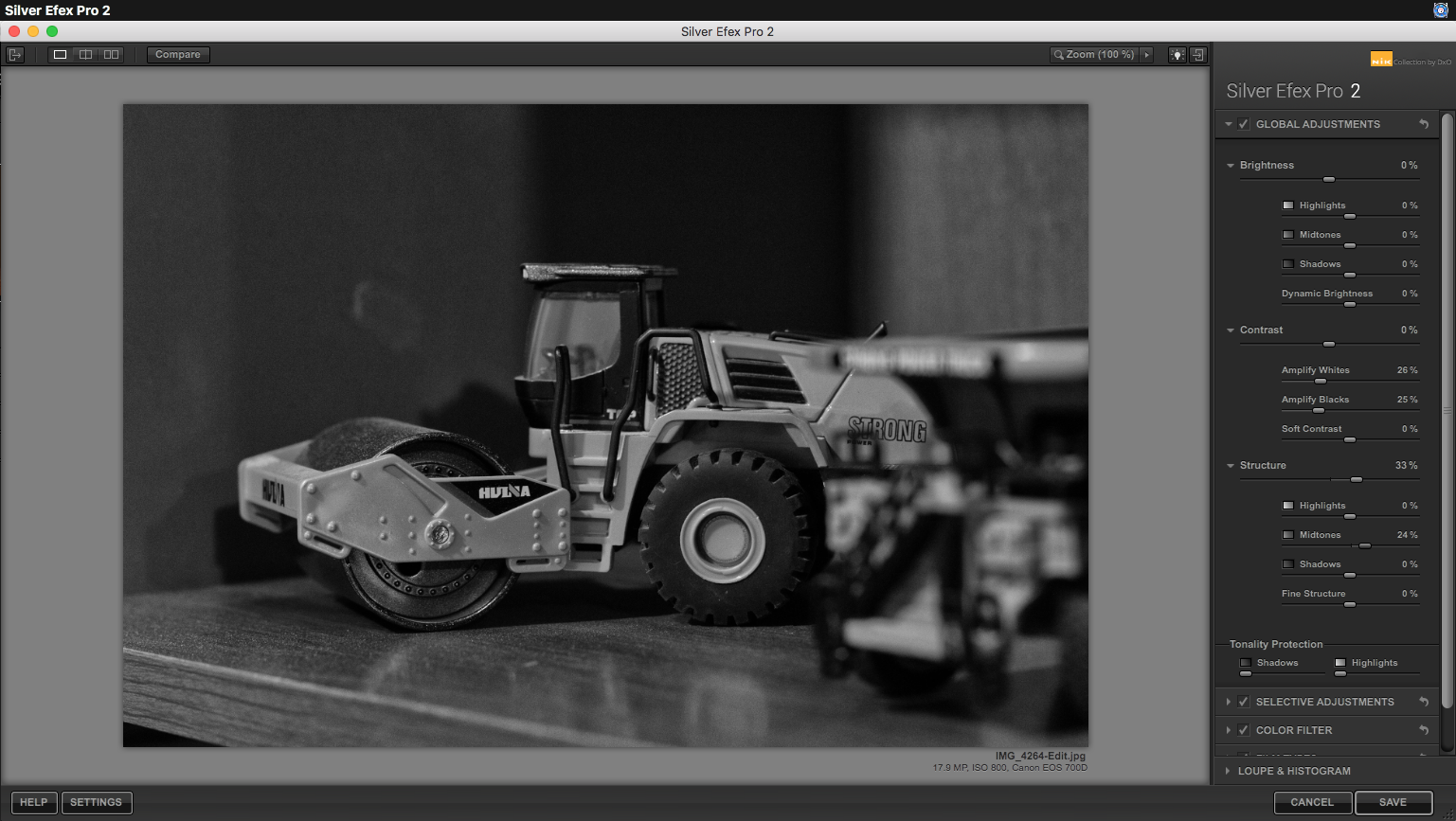Image resolution: width=1456 pixels, height=821 pixels.
Task: Click Tonality Protection Shadows icon
Action: point(1247,663)
